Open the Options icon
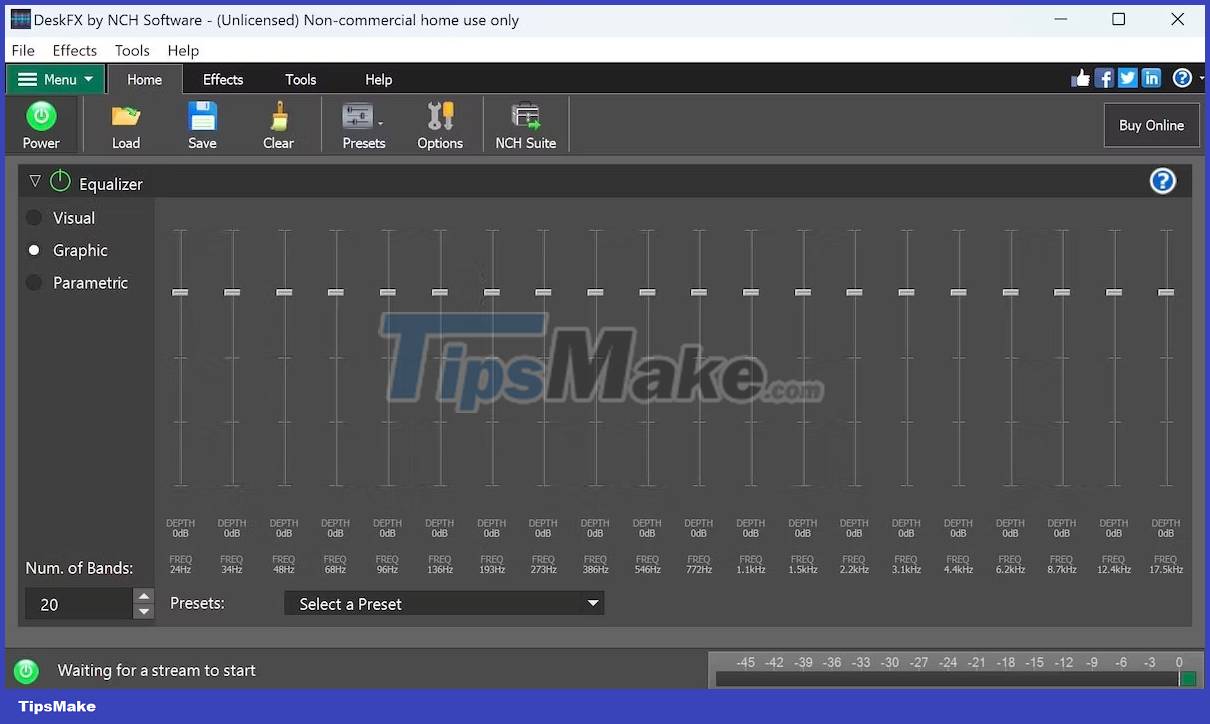 pyautogui.click(x=440, y=122)
